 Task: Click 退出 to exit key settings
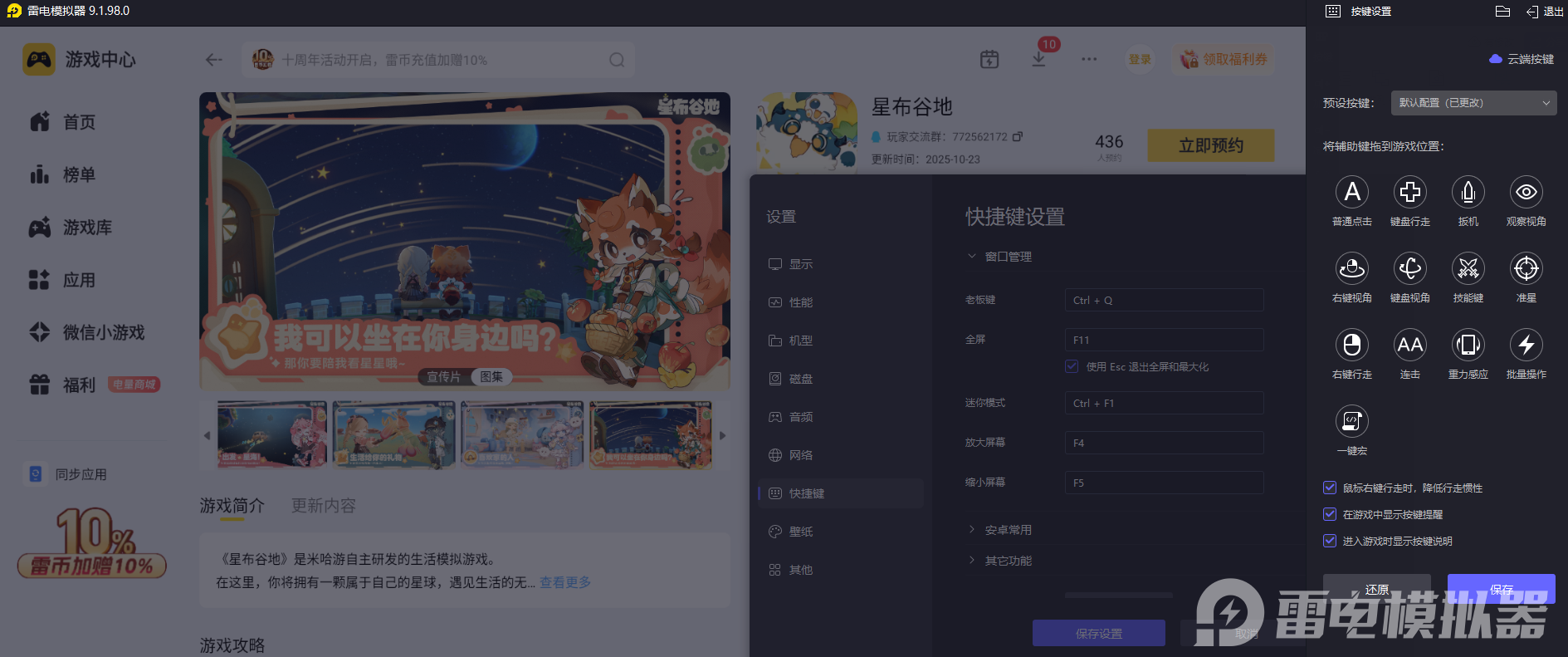coord(1545,11)
